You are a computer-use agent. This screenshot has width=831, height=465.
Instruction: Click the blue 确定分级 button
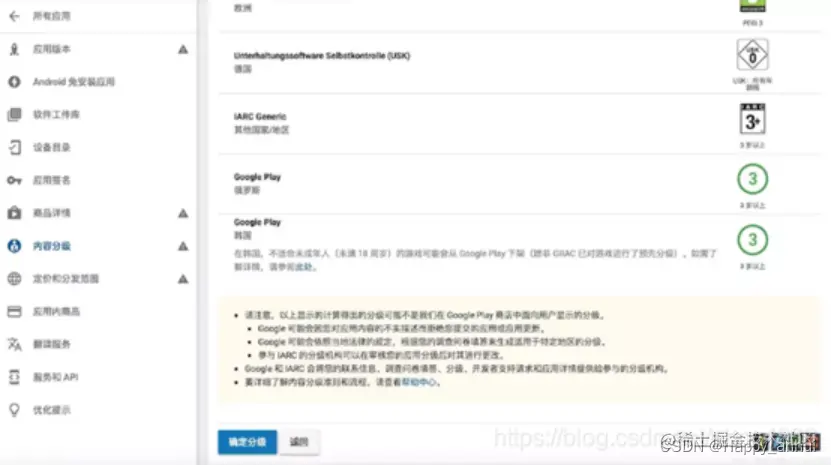click(247, 442)
